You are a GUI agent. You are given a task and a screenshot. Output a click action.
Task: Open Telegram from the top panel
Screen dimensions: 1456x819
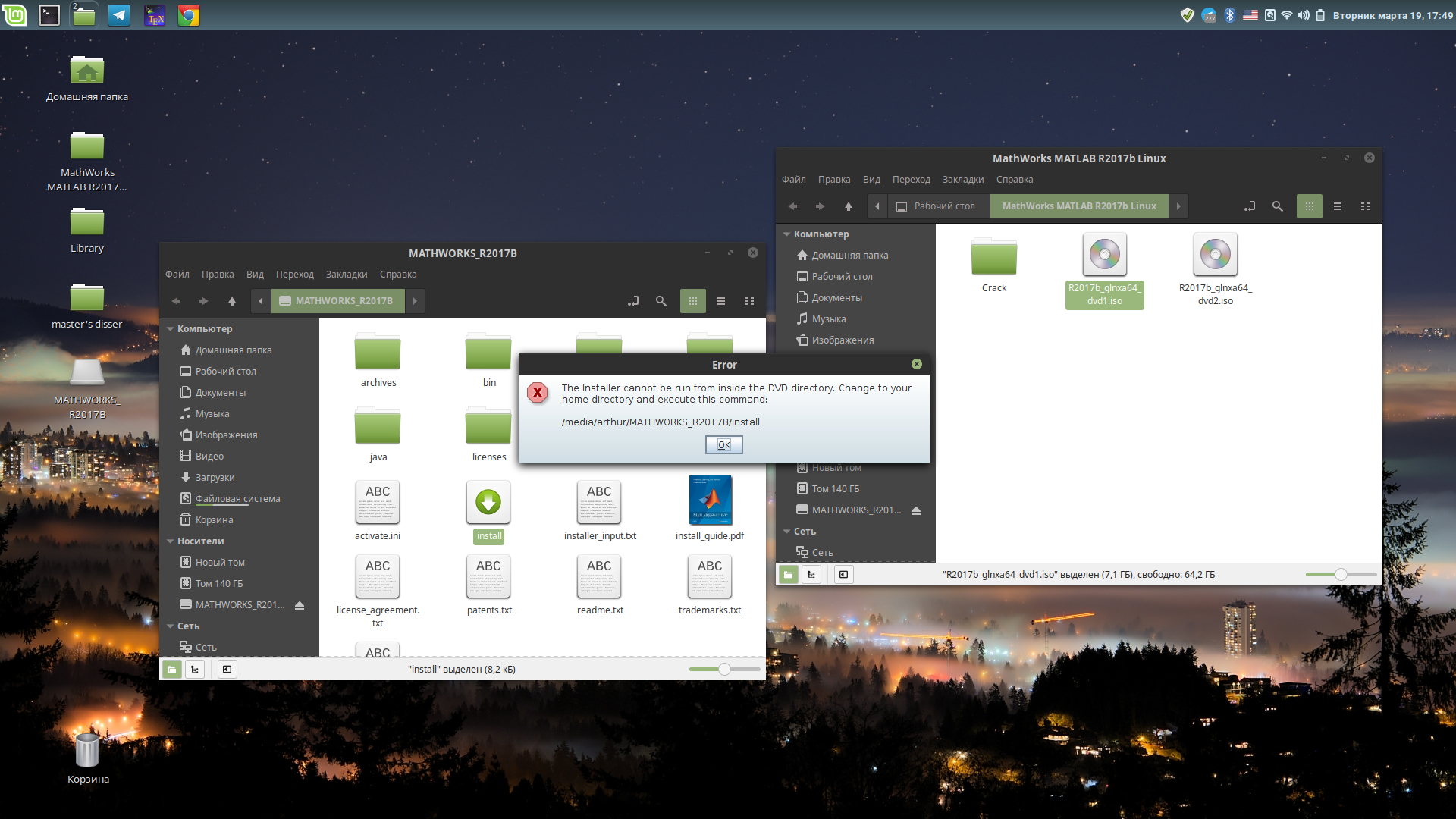pos(119,14)
